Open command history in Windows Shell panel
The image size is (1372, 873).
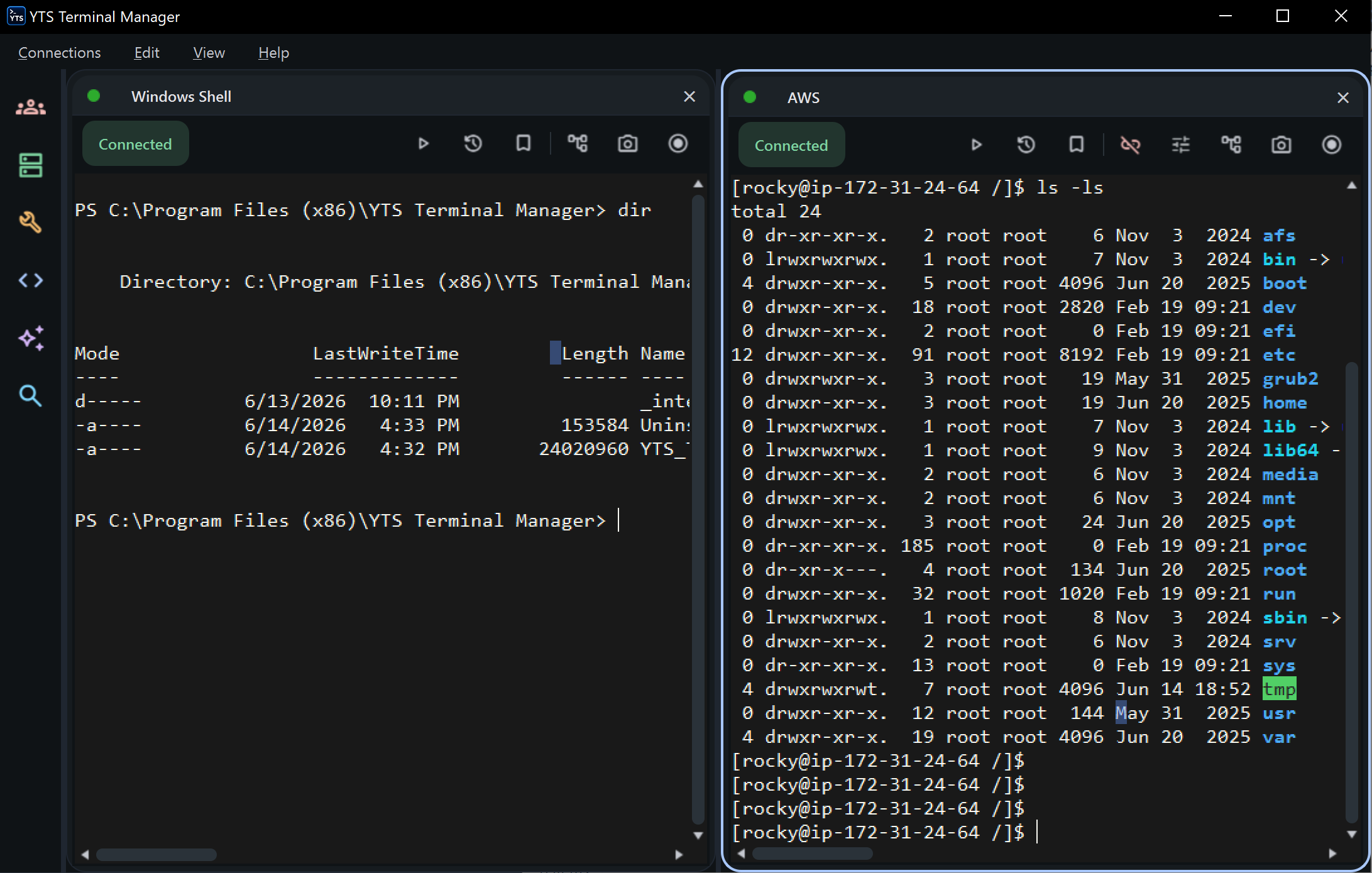473,144
